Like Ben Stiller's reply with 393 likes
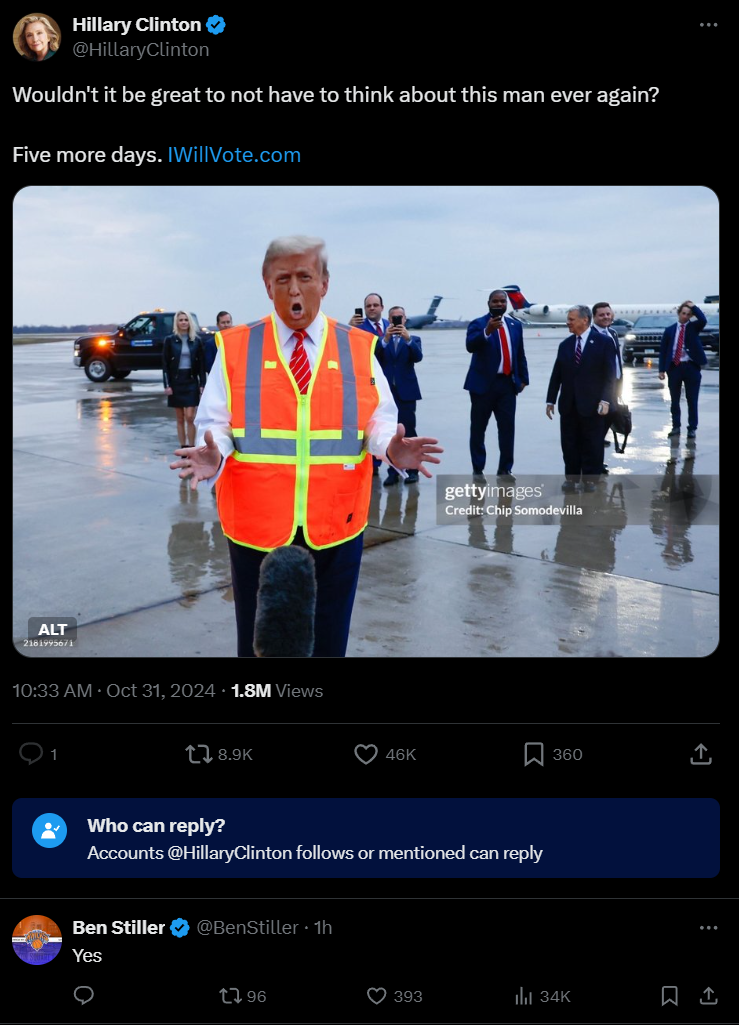Image resolution: width=739 pixels, height=1025 pixels. click(x=377, y=996)
